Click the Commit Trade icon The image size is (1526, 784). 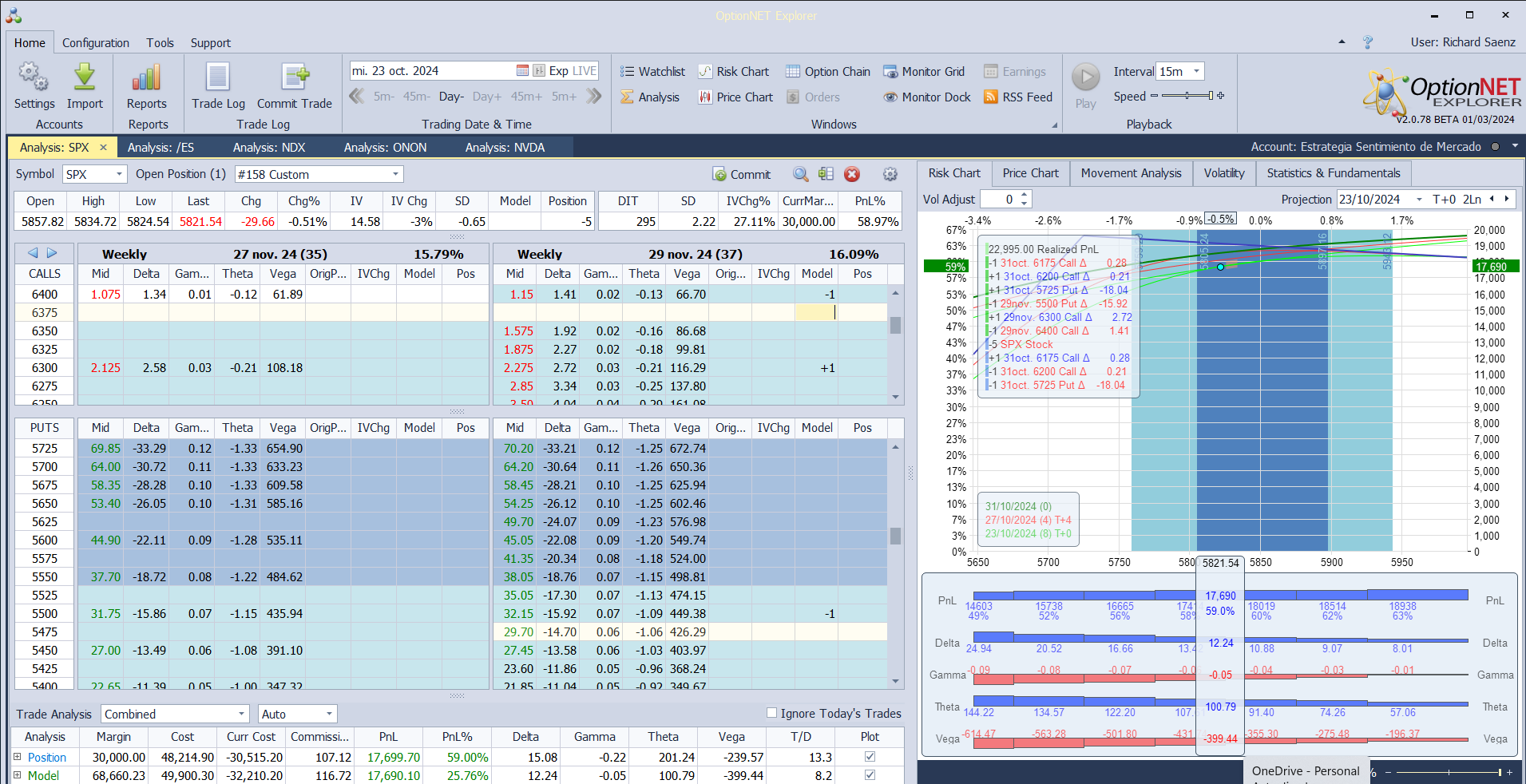295,77
